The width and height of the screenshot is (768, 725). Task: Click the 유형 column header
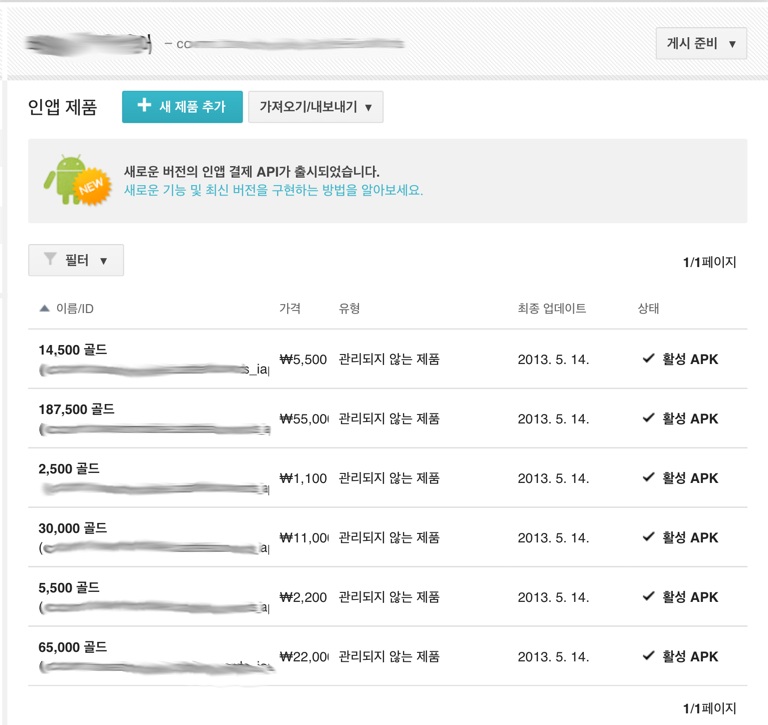coord(349,308)
